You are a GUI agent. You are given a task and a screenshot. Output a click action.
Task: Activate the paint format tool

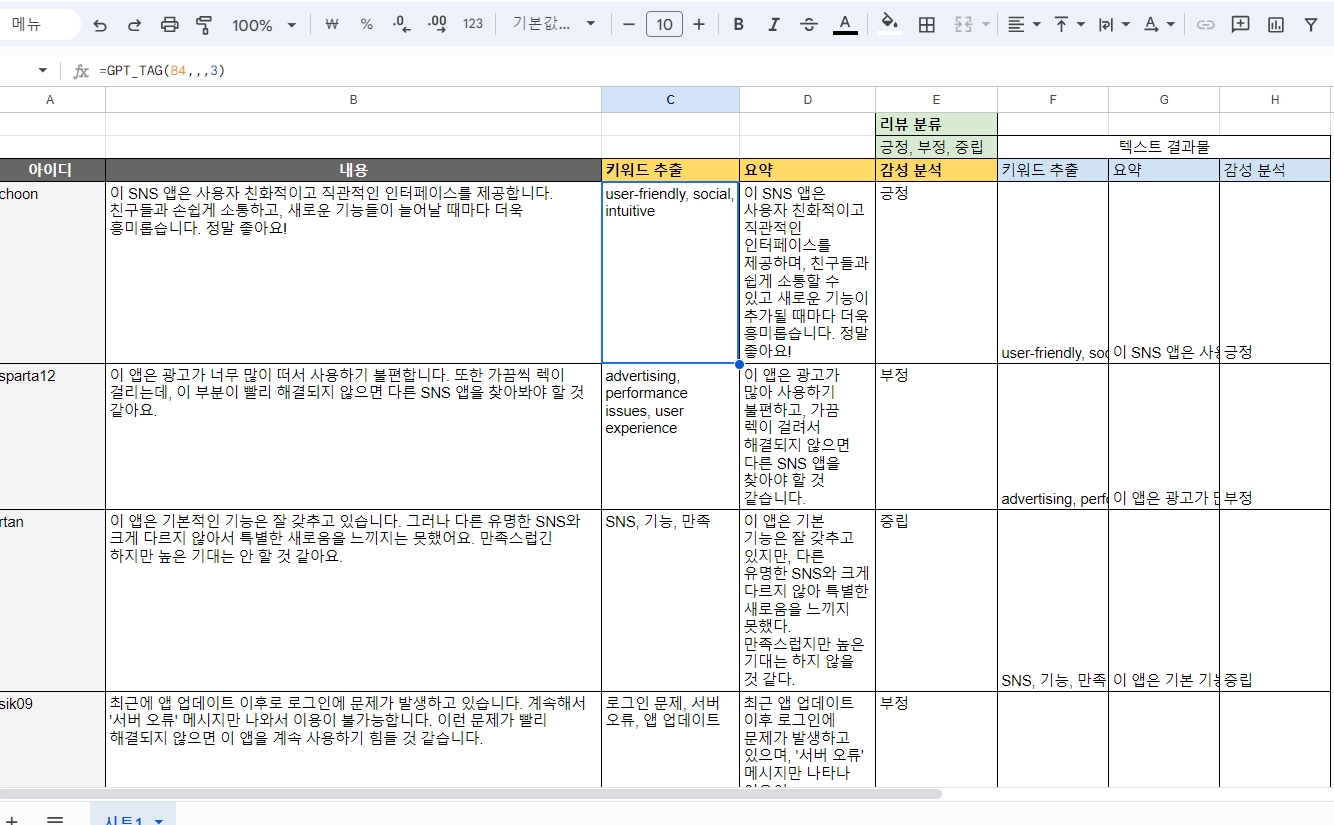(204, 25)
